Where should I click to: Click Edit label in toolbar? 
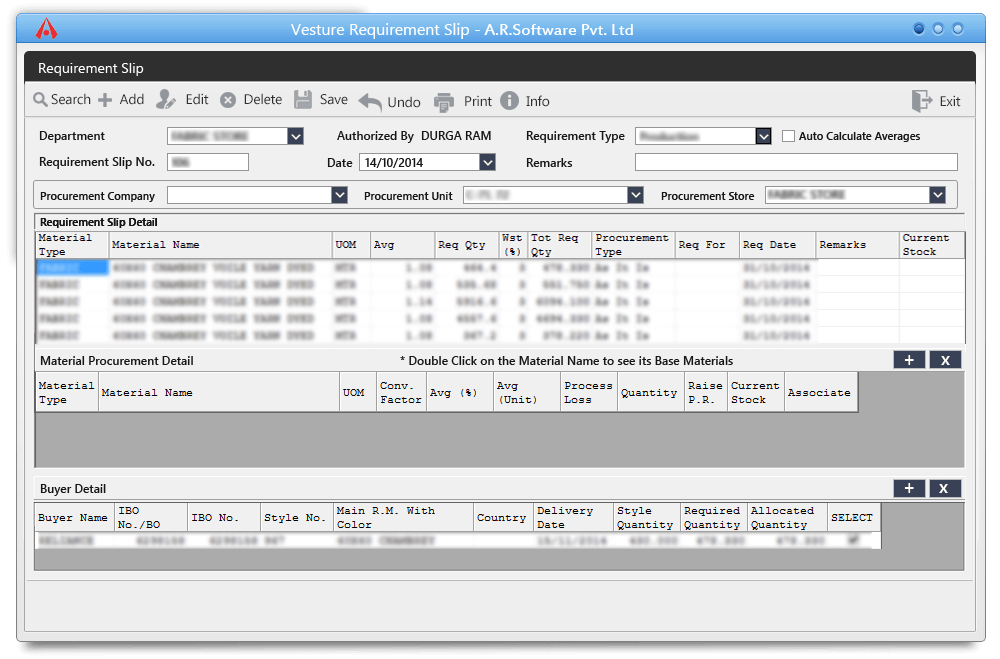(196, 100)
